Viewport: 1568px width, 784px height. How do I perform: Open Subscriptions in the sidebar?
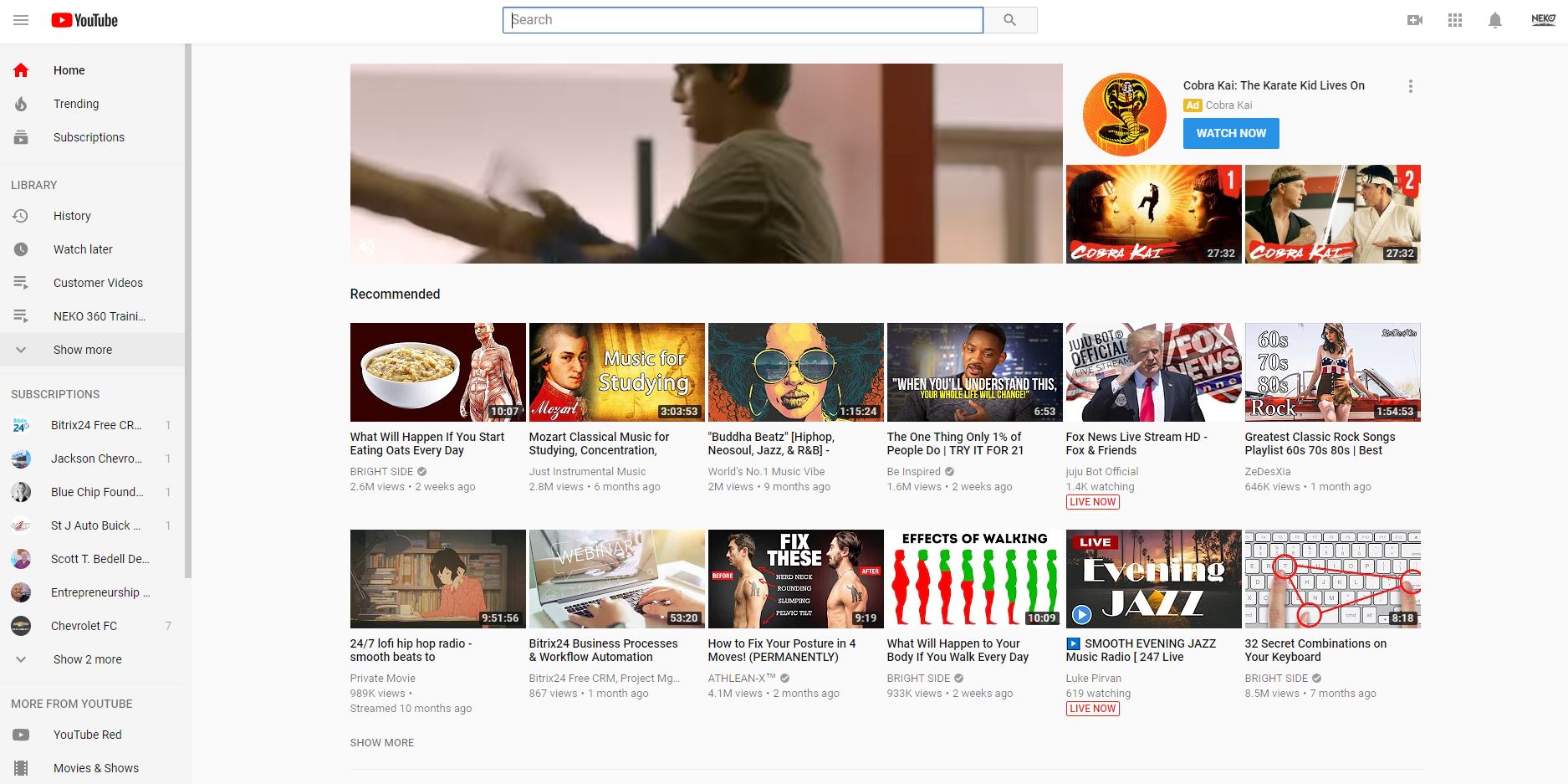pos(92,137)
